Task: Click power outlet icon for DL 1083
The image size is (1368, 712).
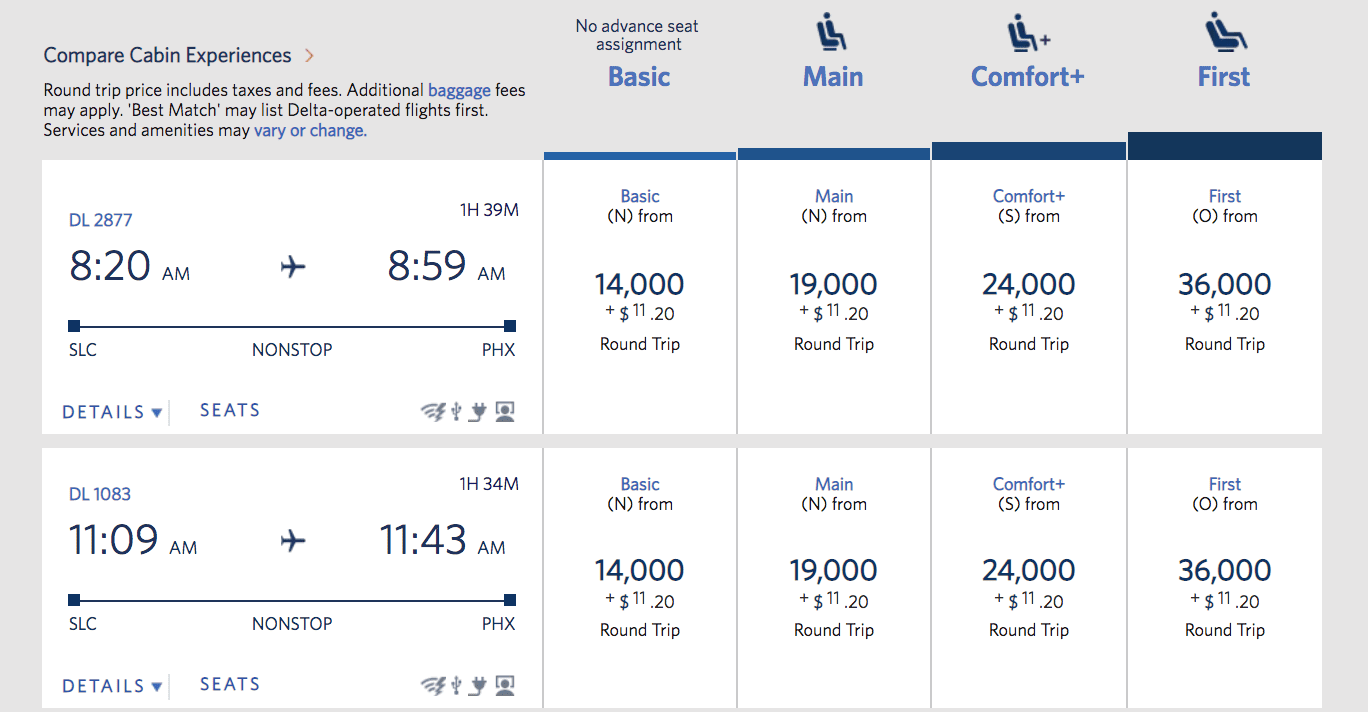Action: 478,685
